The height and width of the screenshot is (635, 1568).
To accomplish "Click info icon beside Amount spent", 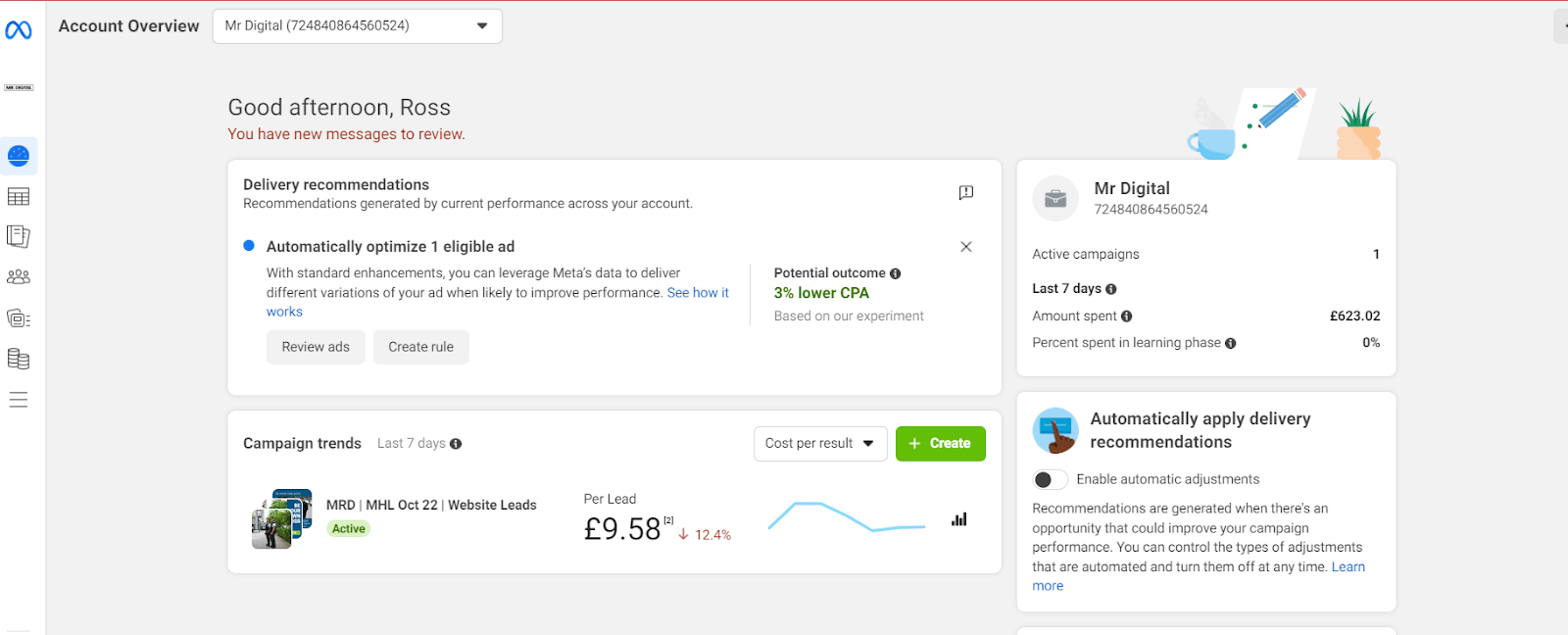I will click(1126, 317).
